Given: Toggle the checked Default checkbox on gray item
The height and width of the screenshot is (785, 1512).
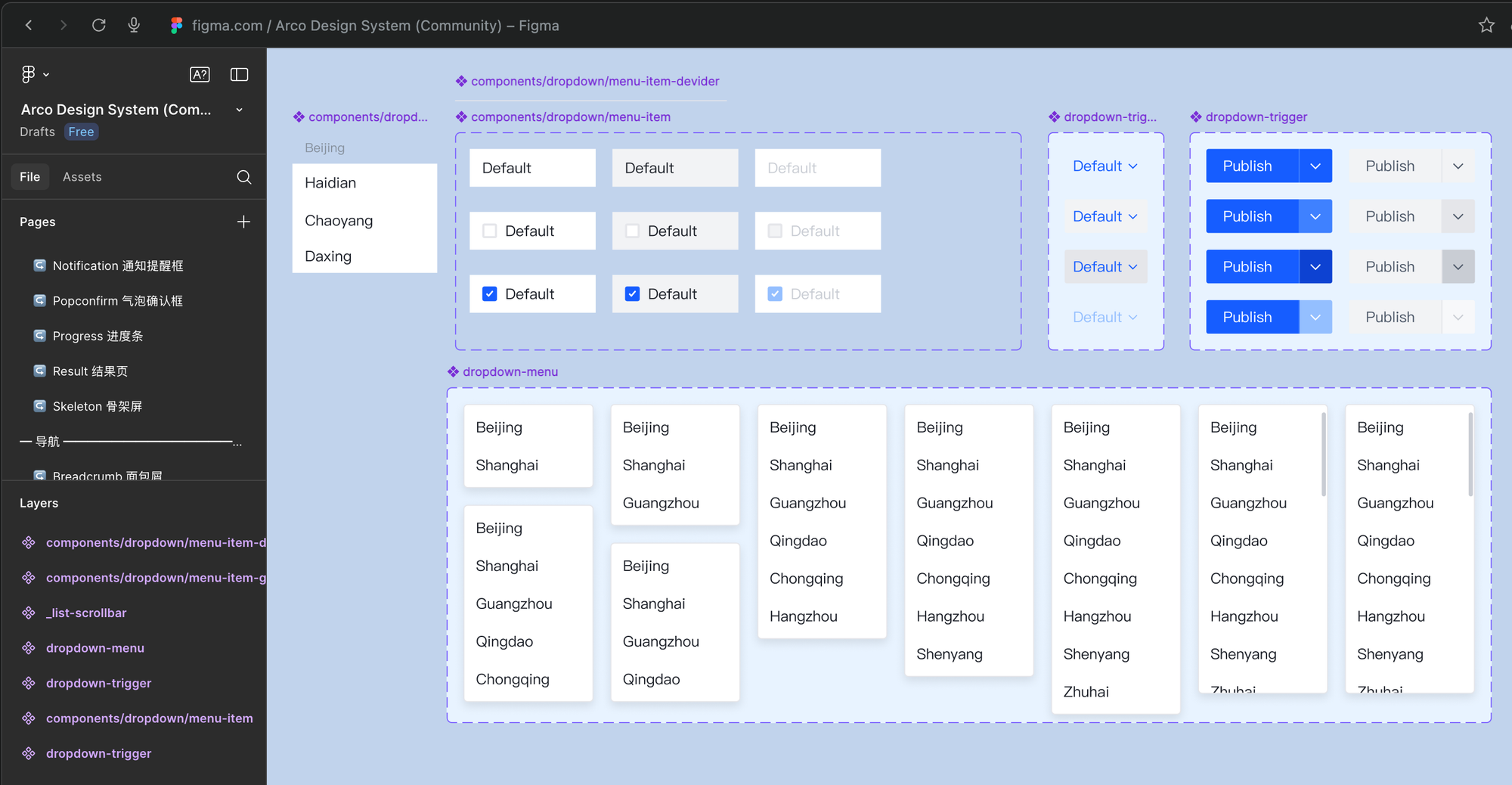Looking at the screenshot, I should (x=633, y=294).
